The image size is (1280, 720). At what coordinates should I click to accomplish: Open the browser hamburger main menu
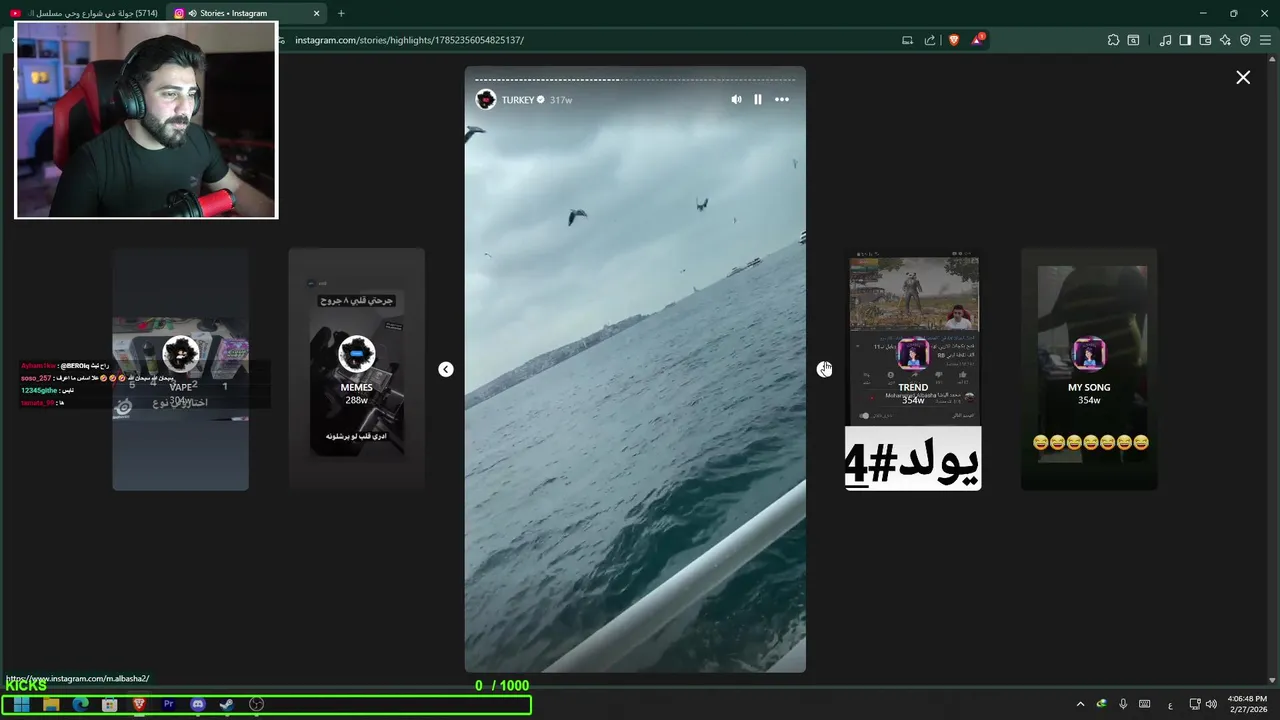pos(1265,40)
